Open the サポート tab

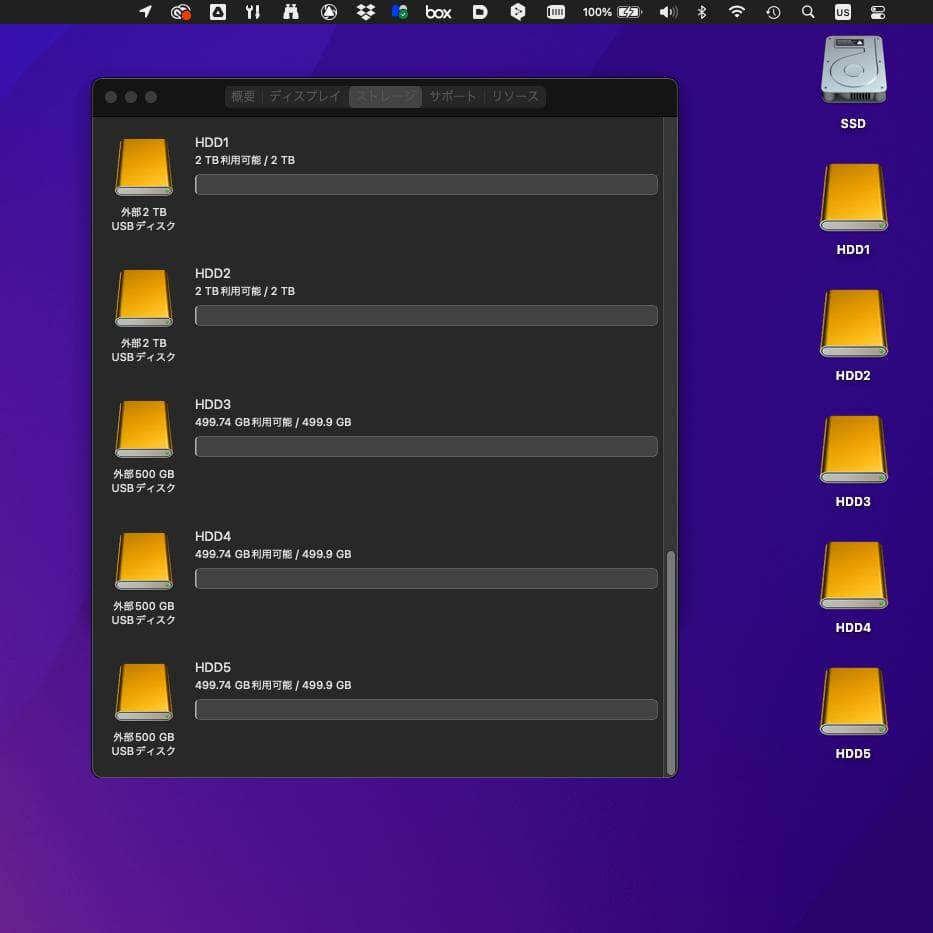point(452,96)
